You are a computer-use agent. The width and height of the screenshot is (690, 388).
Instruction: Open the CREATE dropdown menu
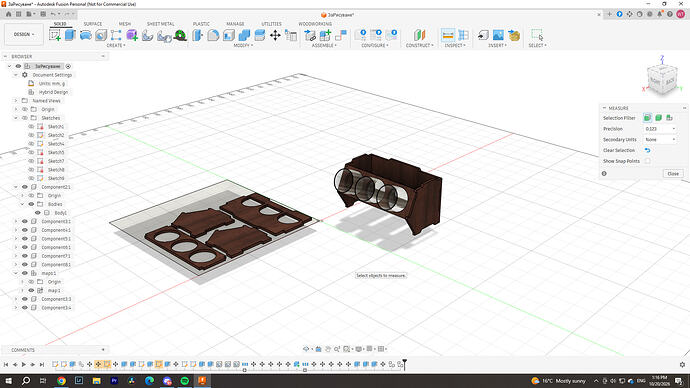click(x=116, y=45)
